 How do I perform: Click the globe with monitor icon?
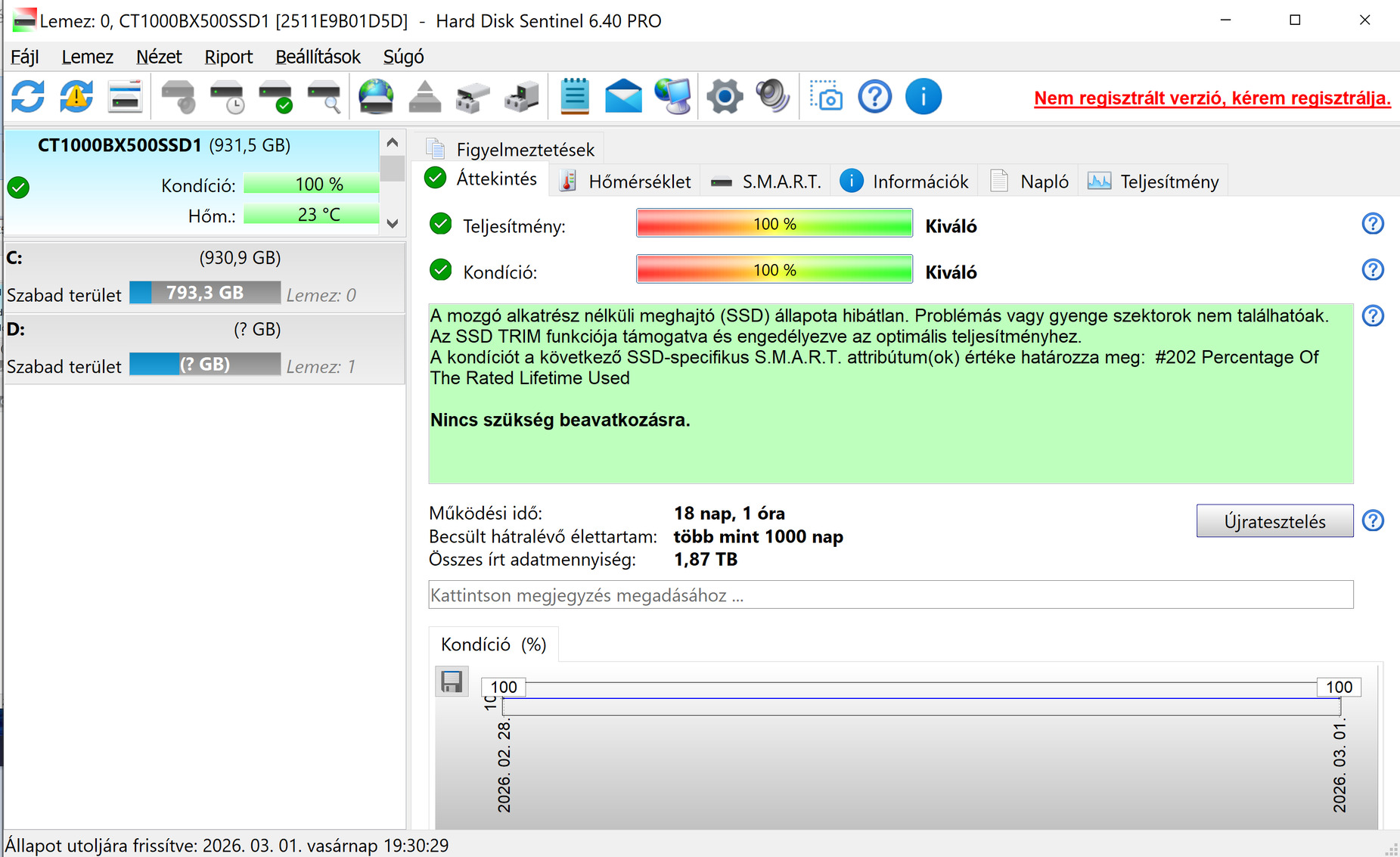[x=672, y=97]
